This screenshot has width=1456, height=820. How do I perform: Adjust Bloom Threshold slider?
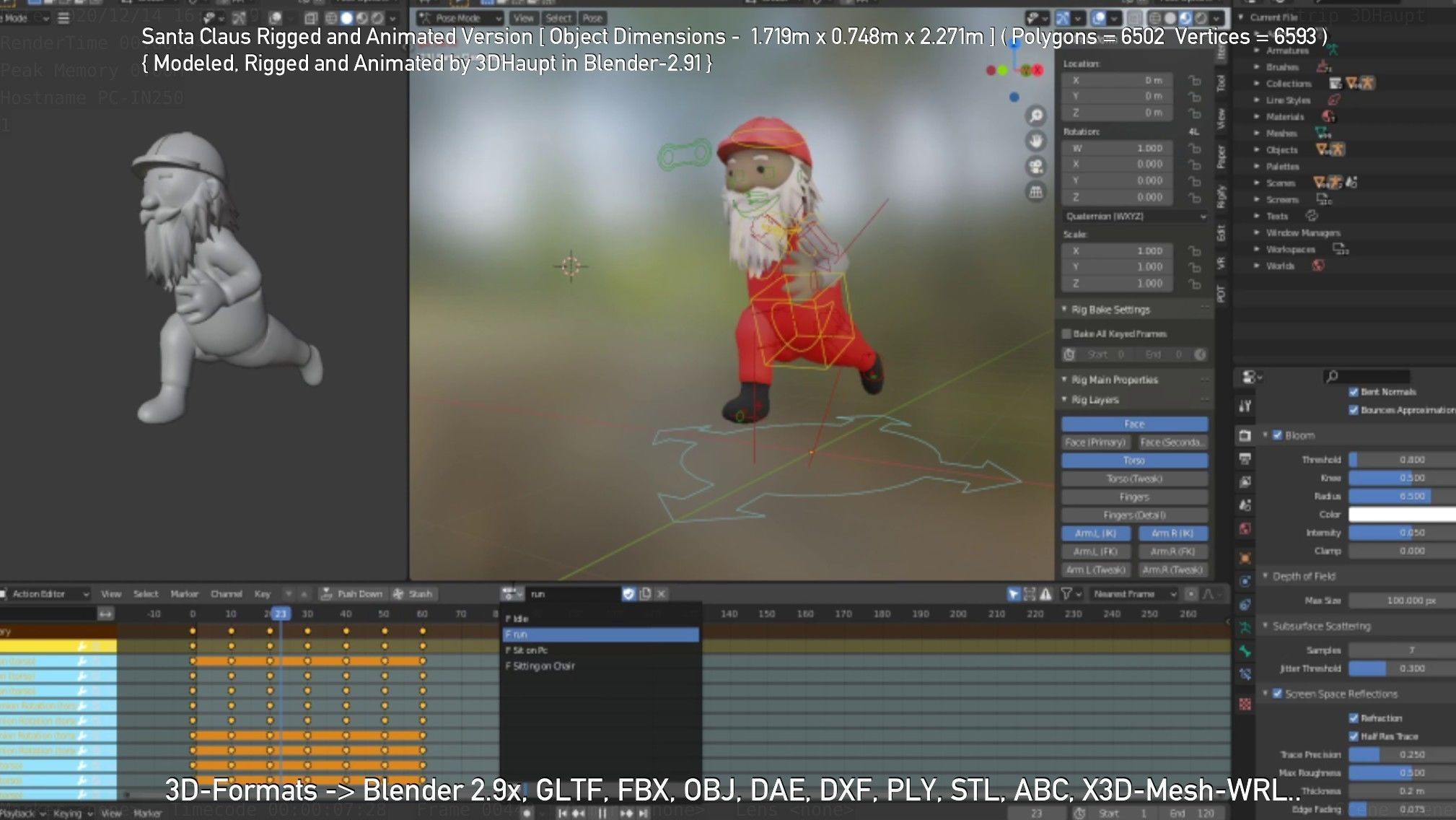tap(1402, 460)
